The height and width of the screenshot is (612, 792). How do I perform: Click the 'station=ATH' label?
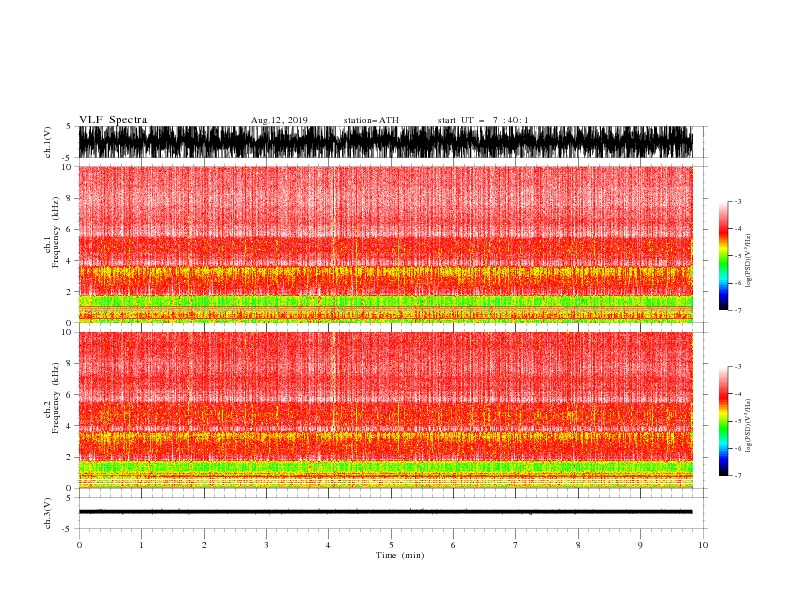tap(371, 120)
